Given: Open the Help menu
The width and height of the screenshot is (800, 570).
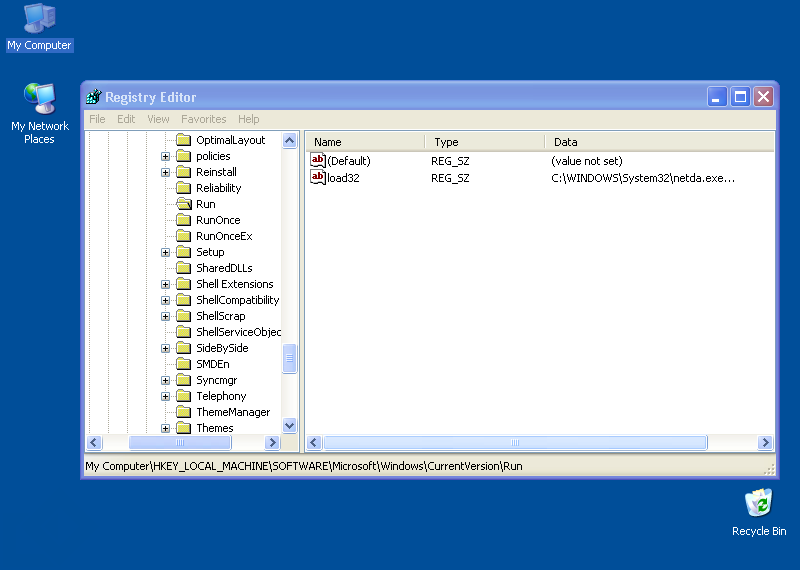Looking at the screenshot, I should [x=248, y=119].
